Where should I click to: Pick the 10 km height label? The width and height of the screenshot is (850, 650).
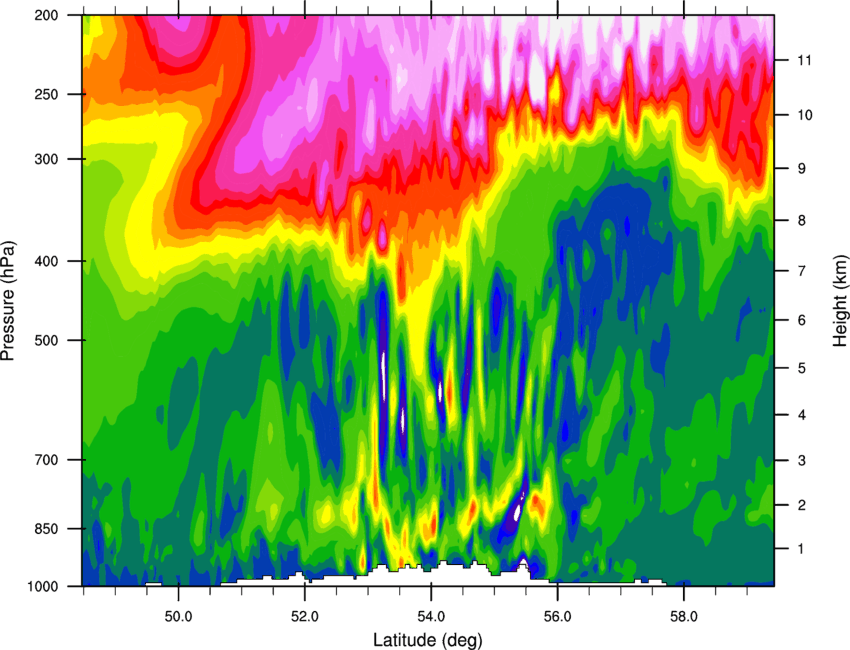[x=804, y=115]
